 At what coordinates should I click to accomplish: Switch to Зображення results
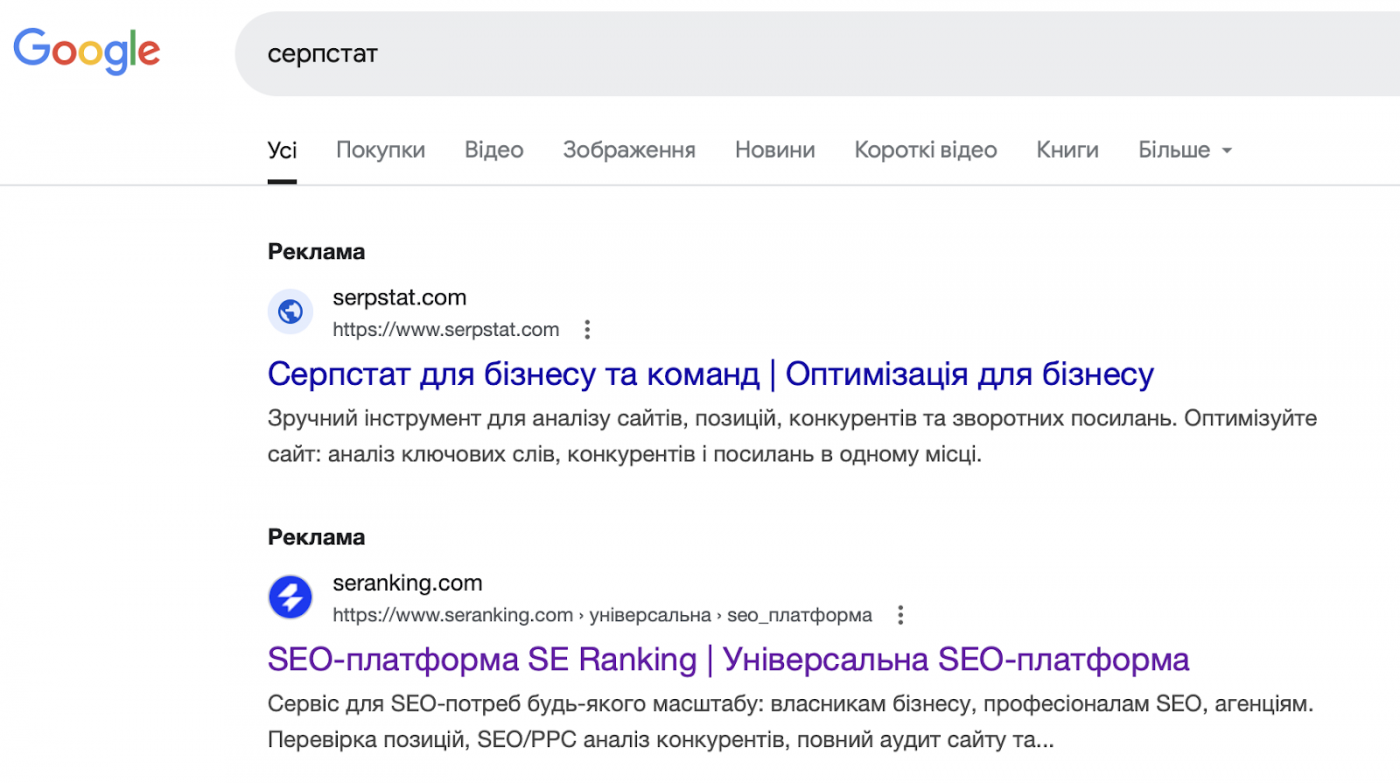pos(629,150)
